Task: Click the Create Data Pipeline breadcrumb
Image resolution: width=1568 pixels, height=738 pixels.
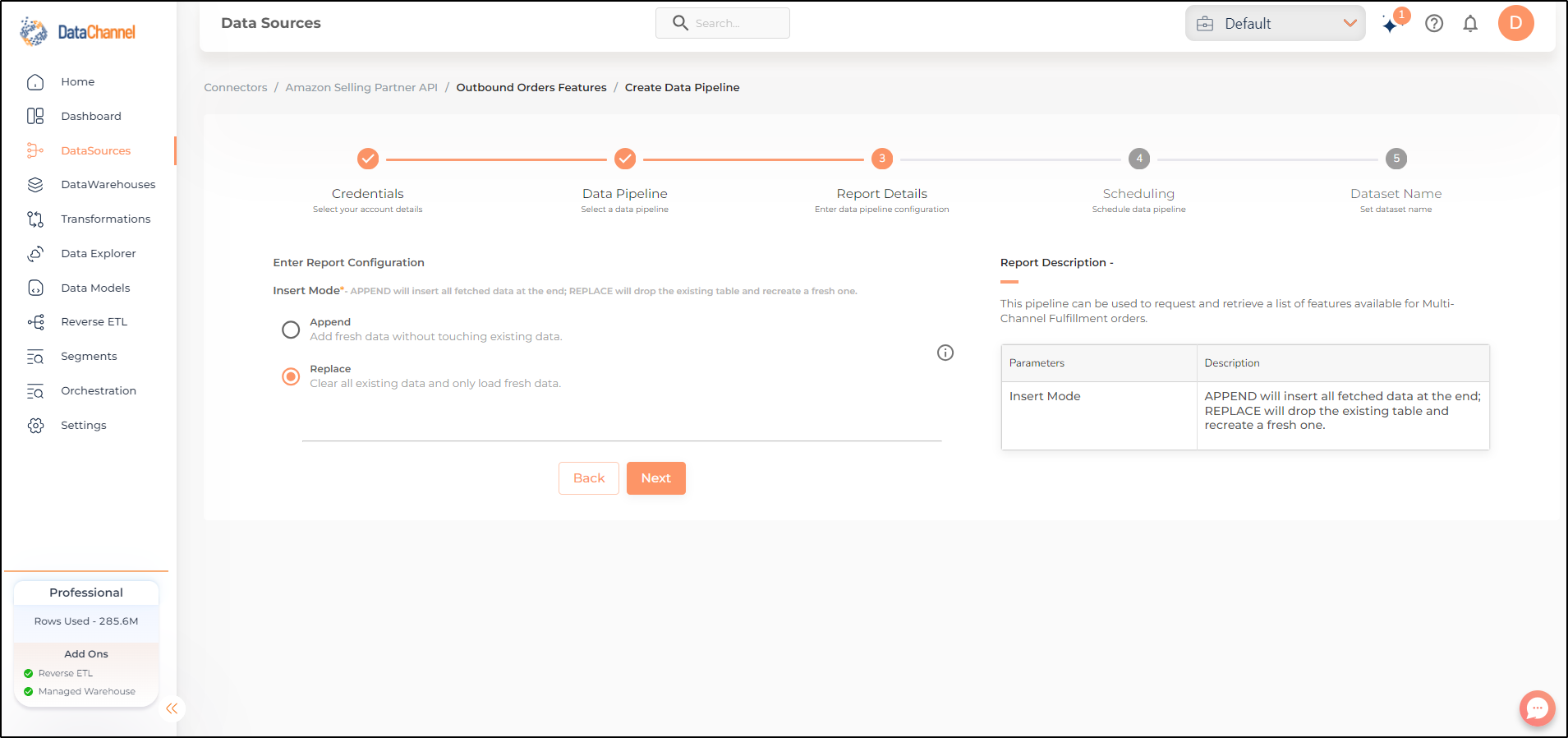Action: [683, 87]
